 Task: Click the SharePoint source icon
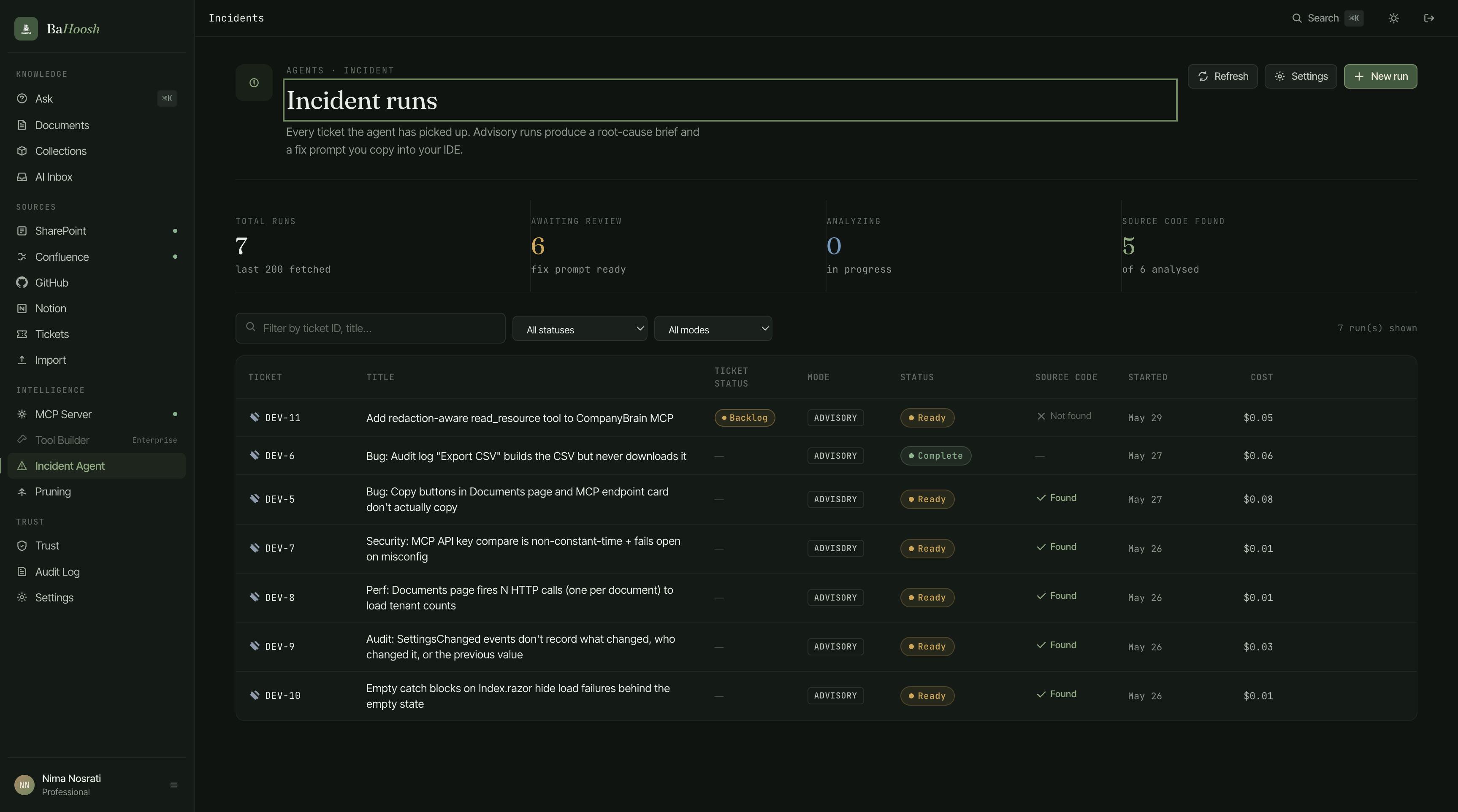tap(22, 231)
